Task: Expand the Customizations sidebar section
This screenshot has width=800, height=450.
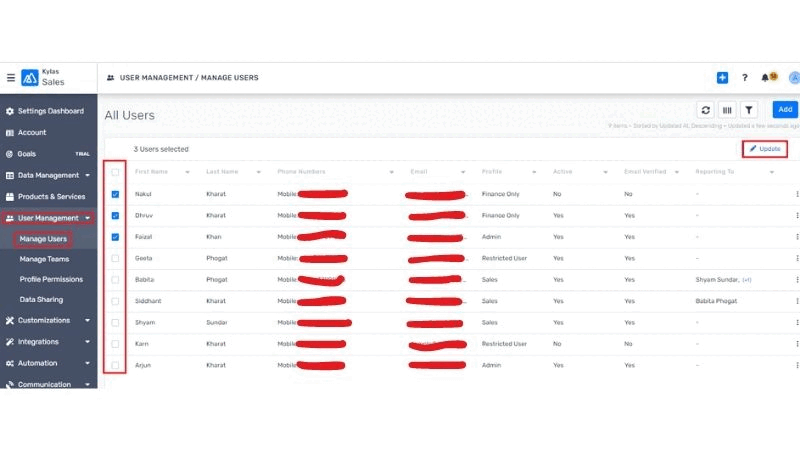Action: (88, 321)
